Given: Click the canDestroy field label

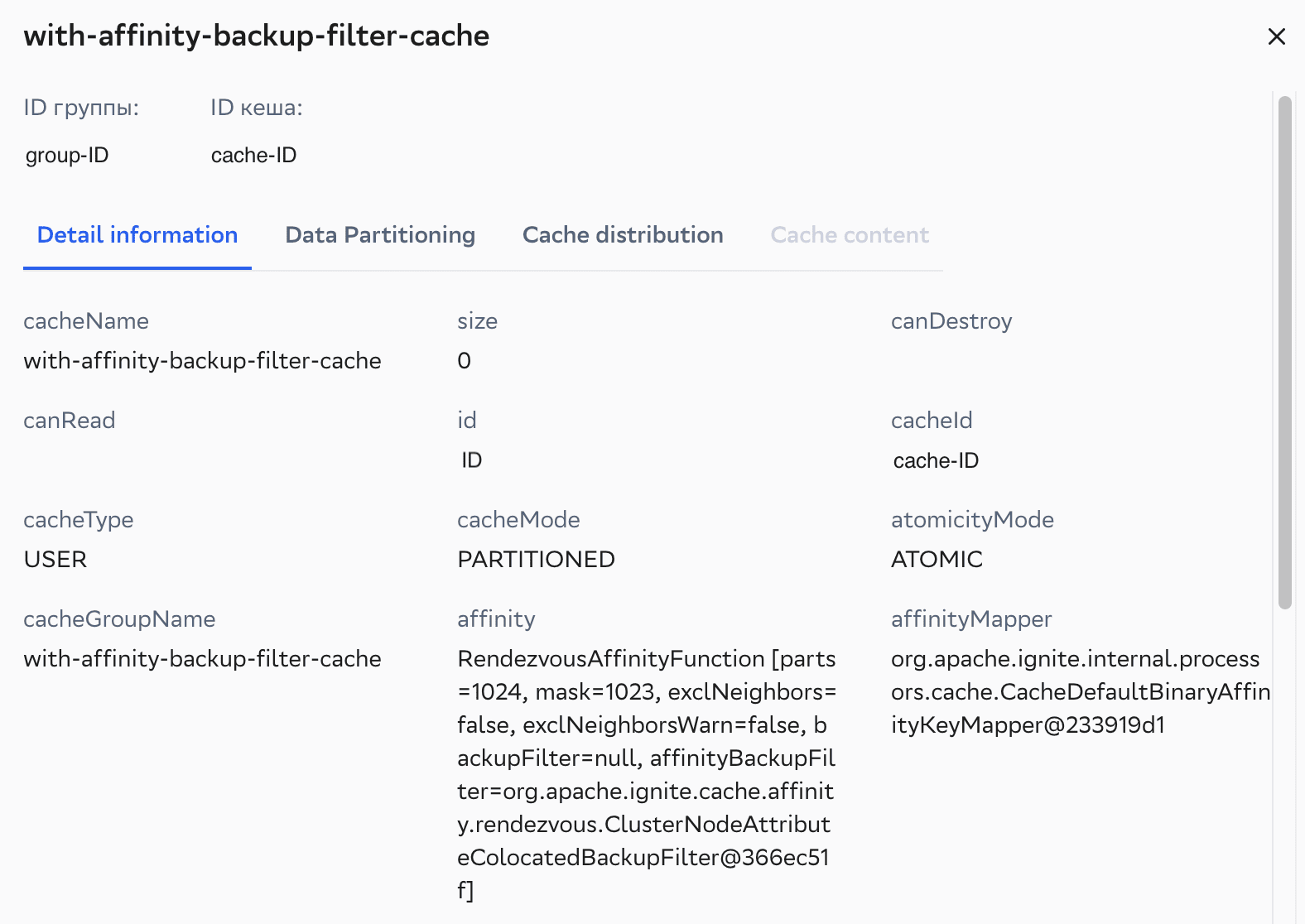Looking at the screenshot, I should 951,321.
